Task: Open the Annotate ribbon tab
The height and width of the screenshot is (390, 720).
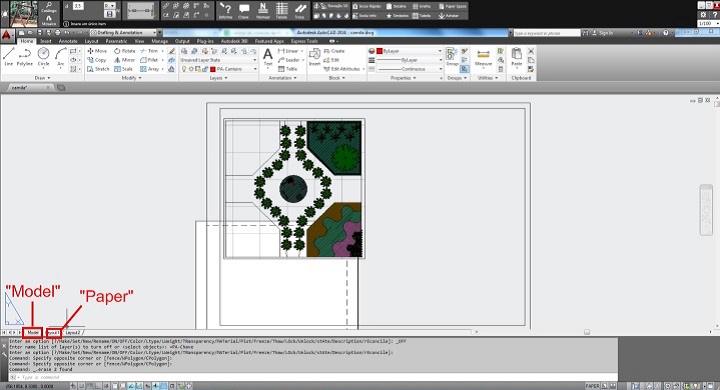Action: (x=68, y=41)
